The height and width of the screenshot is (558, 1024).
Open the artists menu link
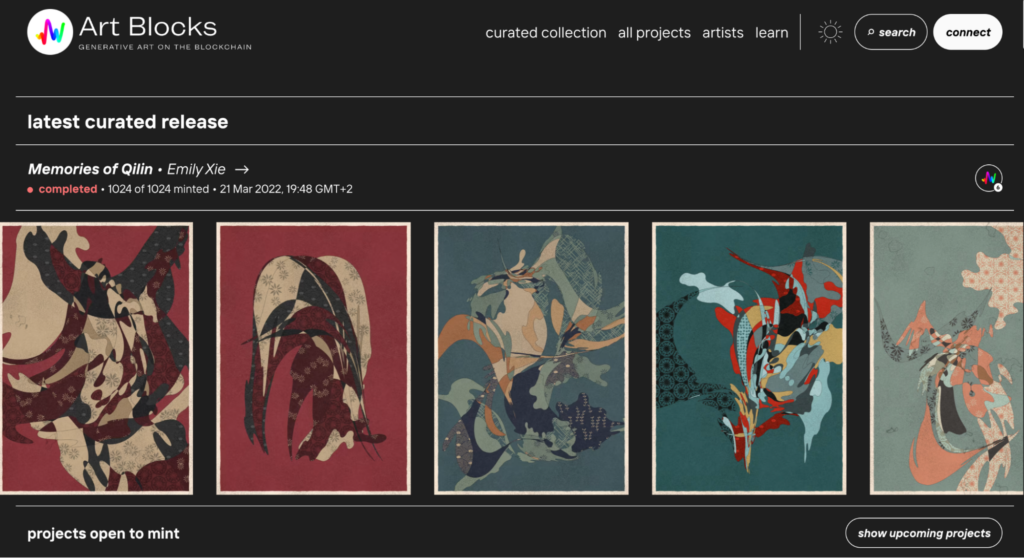click(722, 33)
